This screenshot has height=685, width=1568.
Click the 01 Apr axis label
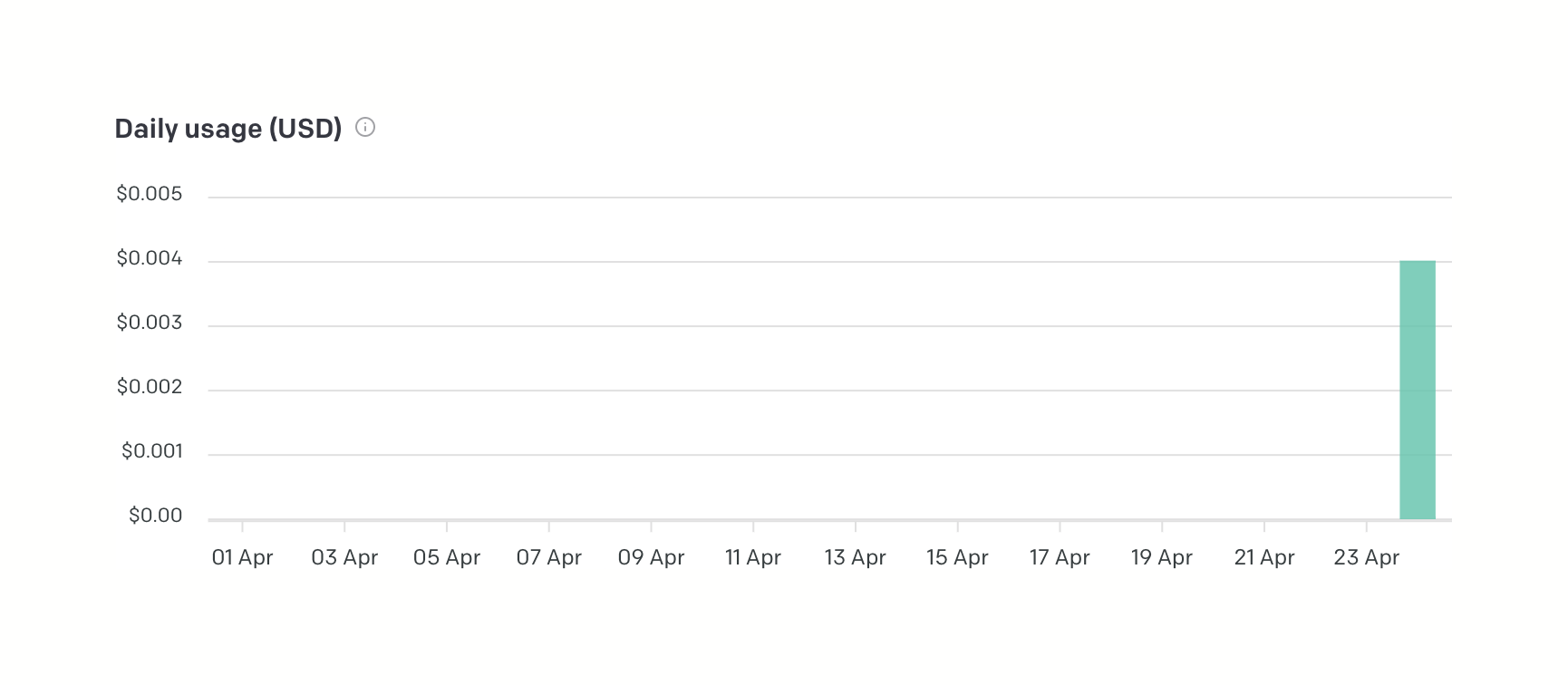pos(242,557)
